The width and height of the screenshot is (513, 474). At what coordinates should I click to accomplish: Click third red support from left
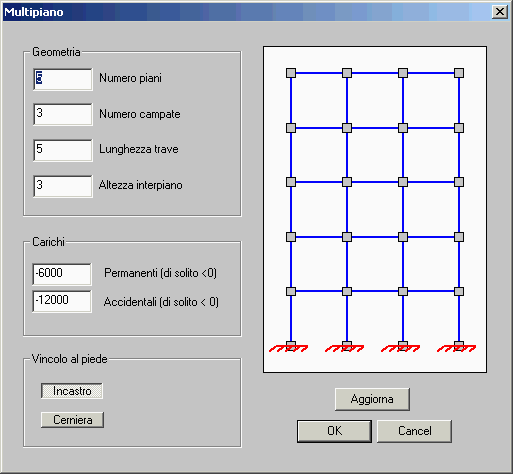(401, 348)
